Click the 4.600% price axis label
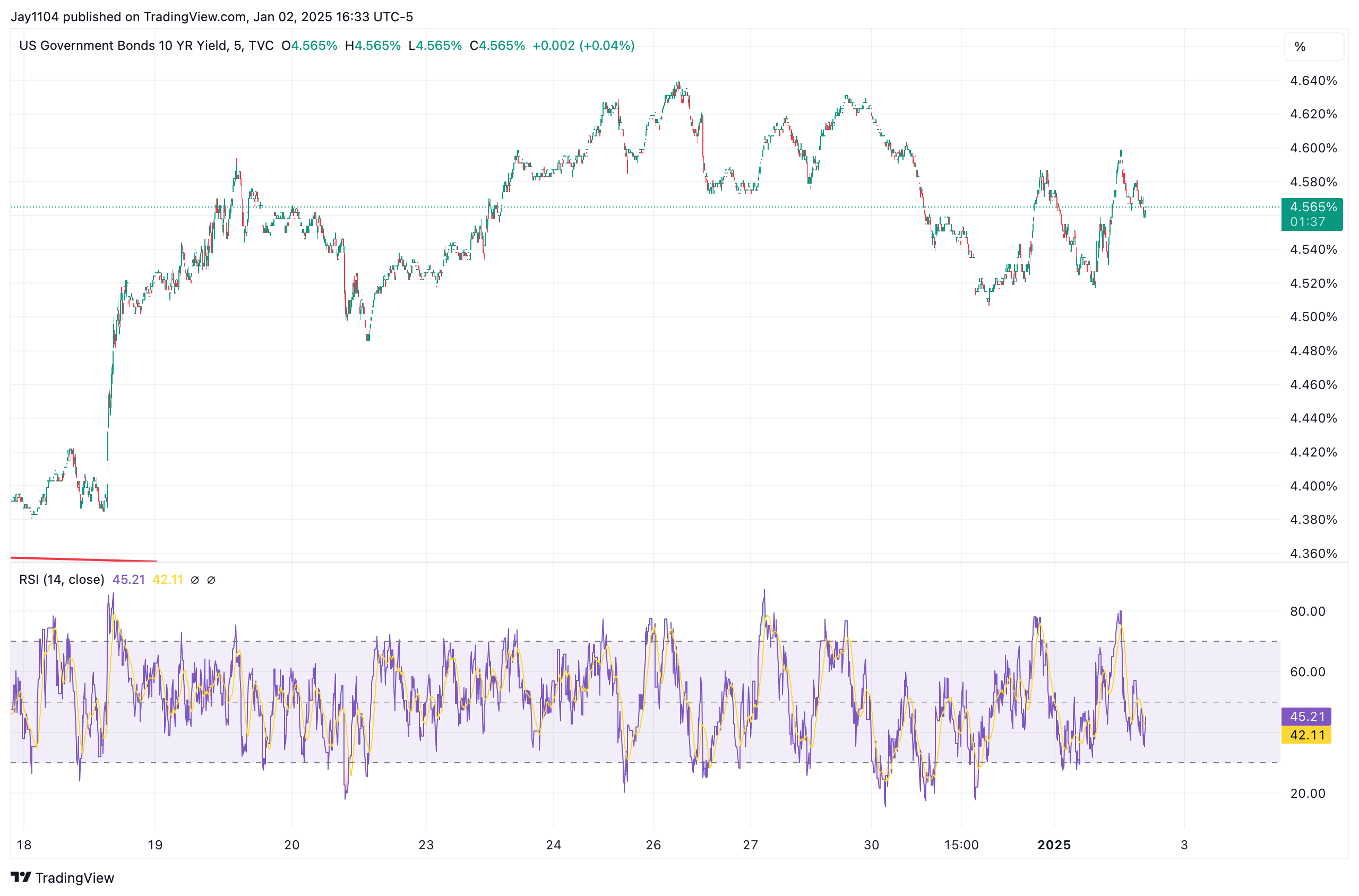 (x=1313, y=148)
